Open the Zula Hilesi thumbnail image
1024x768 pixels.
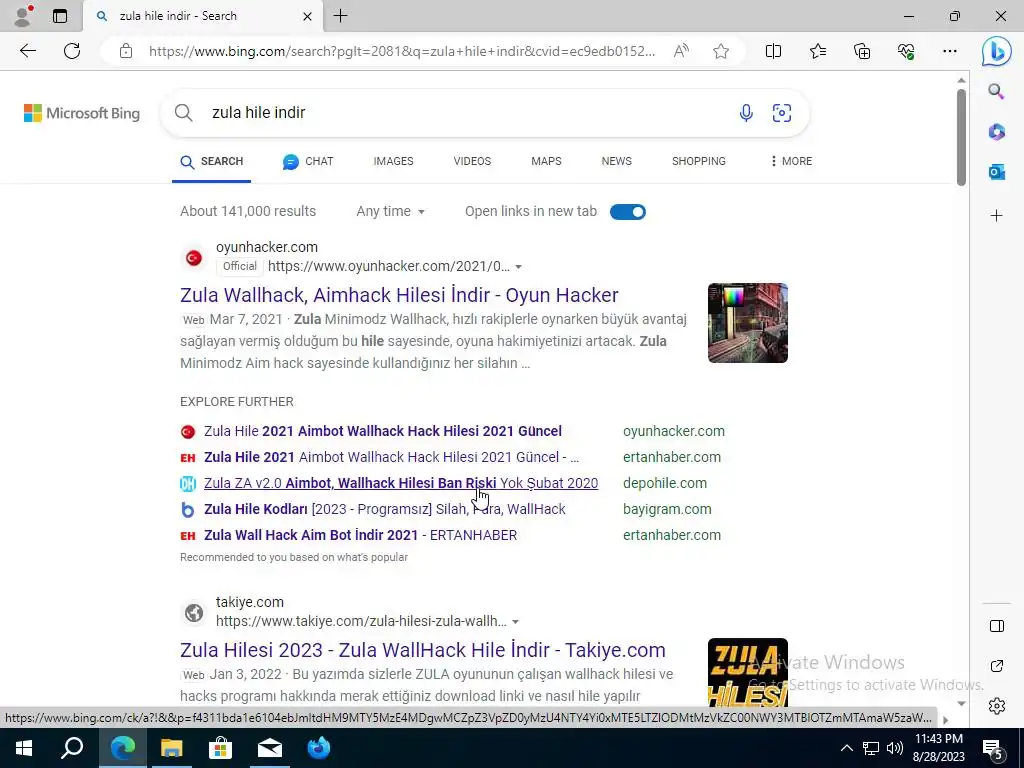coord(748,673)
